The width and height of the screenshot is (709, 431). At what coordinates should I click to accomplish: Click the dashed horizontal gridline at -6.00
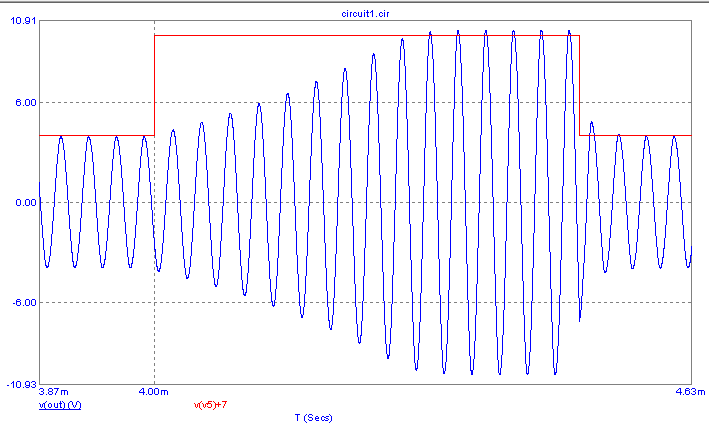coord(100,302)
